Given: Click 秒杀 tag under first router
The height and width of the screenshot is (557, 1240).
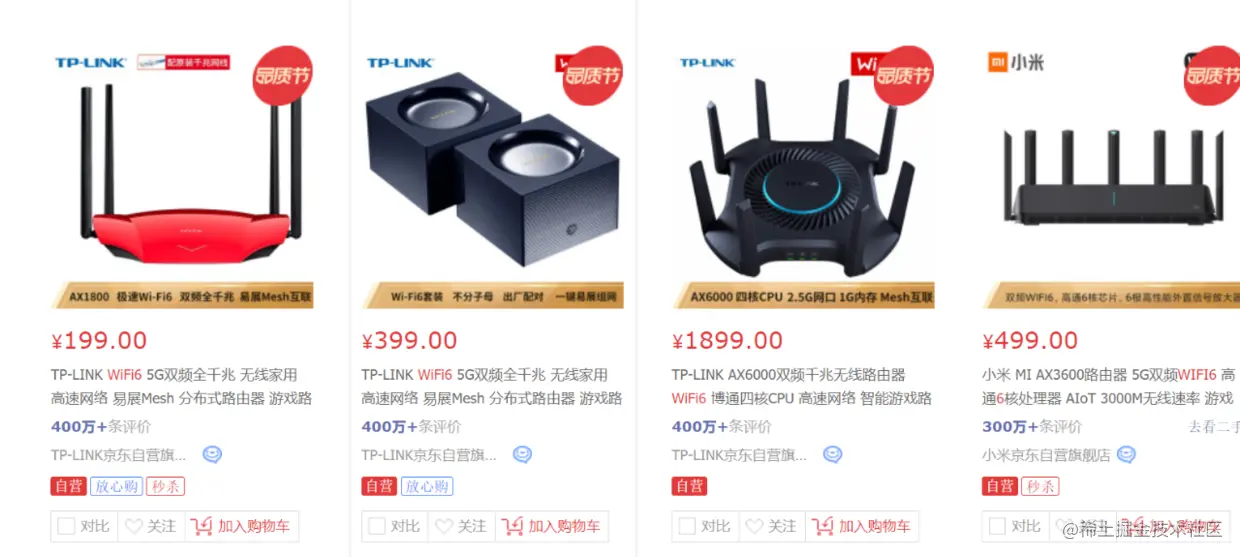Looking at the screenshot, I should click(166, 486).
